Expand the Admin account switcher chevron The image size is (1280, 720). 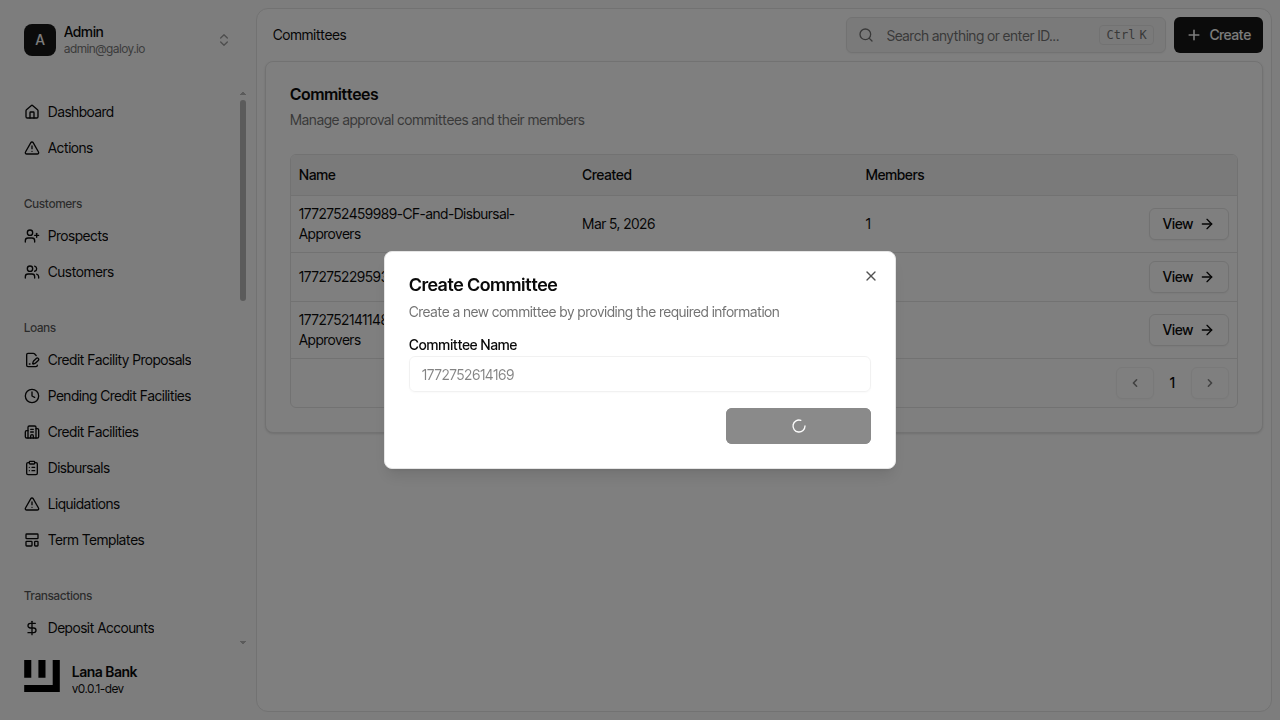tap(224, 39)
